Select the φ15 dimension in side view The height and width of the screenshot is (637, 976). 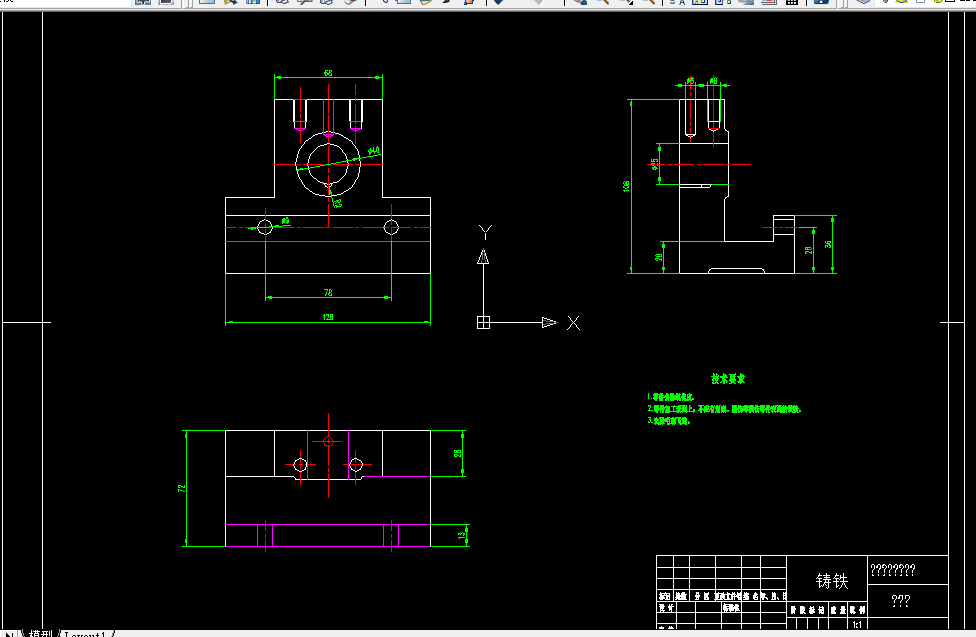click(x=655, y=164)
